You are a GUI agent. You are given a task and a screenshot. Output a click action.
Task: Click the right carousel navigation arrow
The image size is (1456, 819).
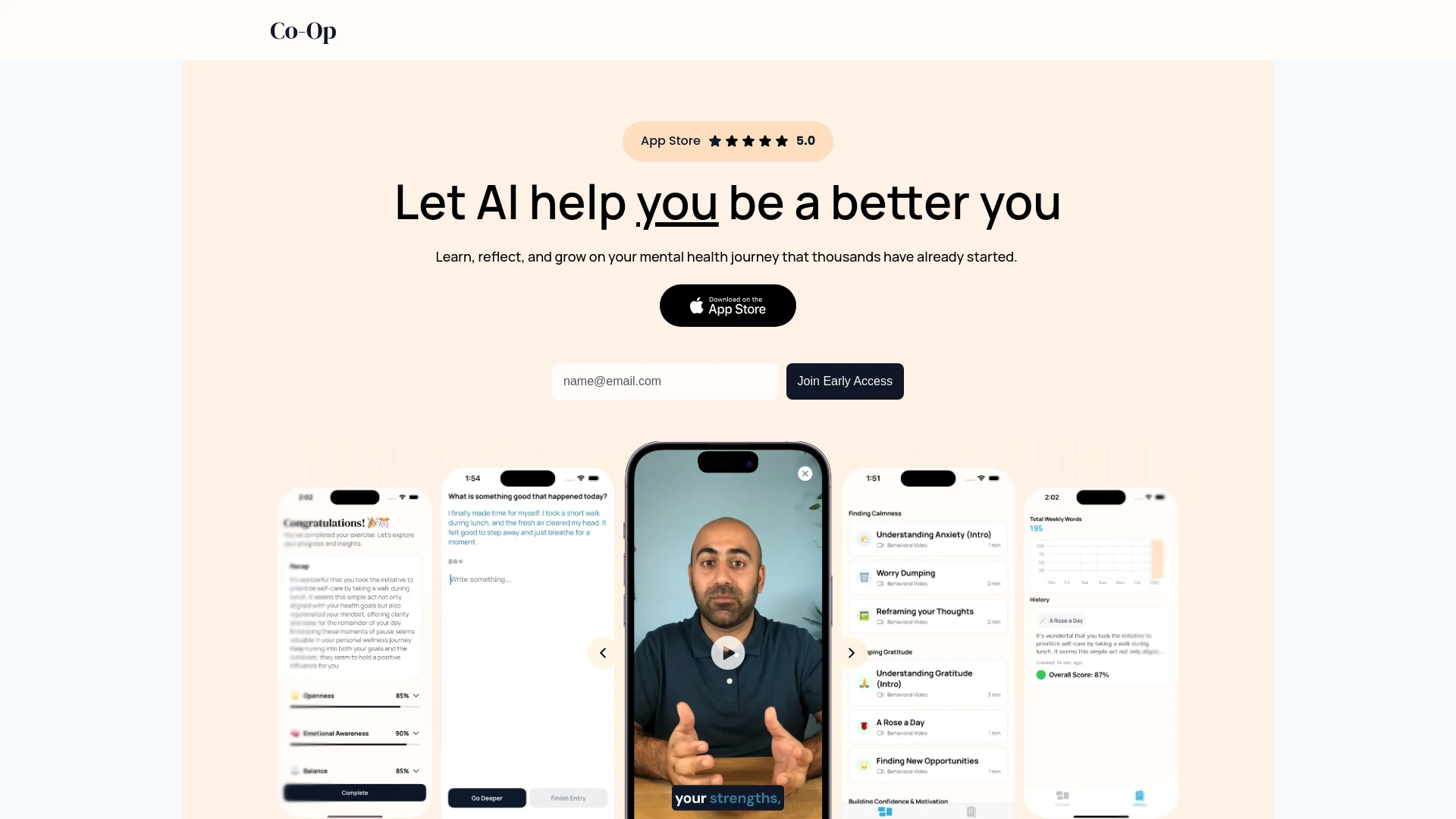851,652
